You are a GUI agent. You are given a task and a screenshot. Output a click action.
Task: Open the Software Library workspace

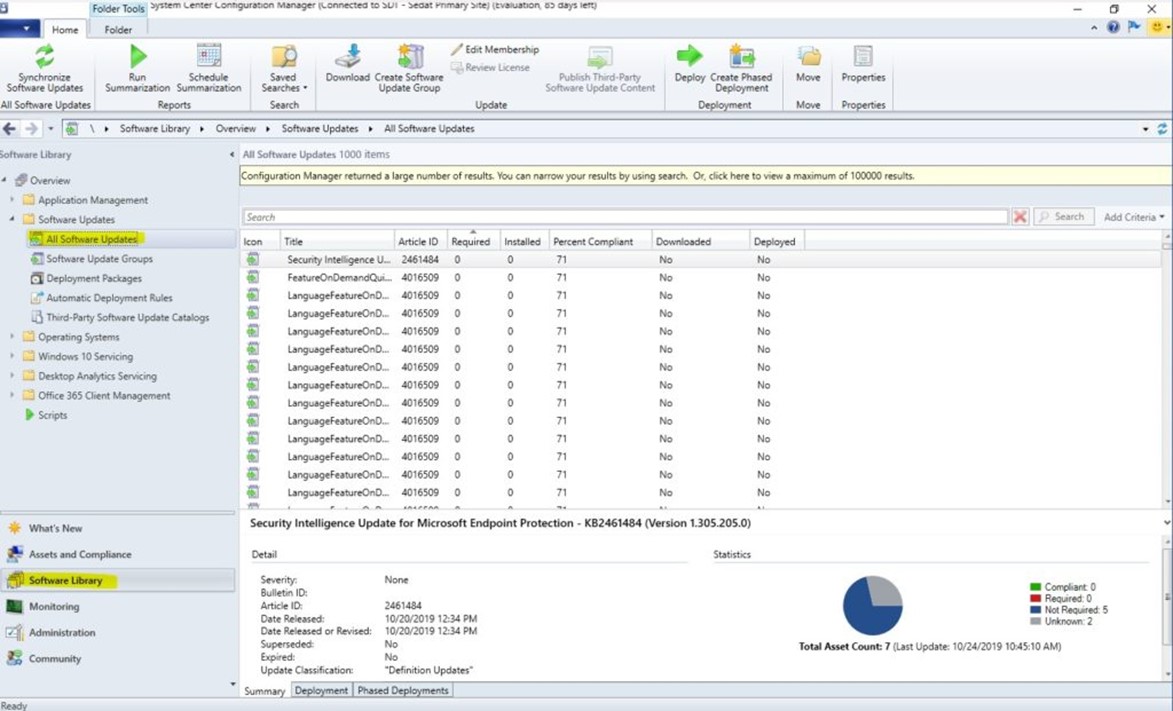[117, 580]
